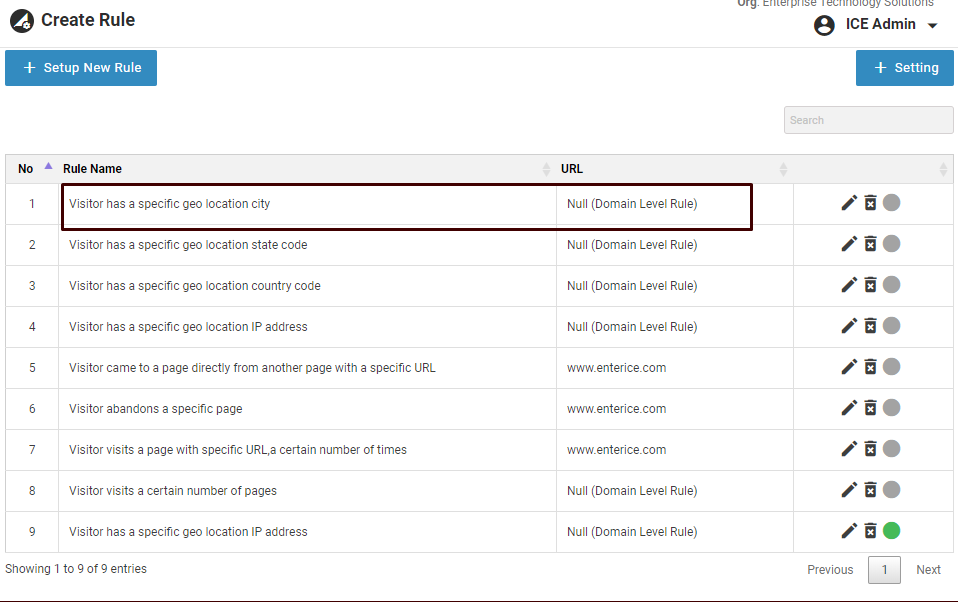Open the Setting button
Image resolution: width=958 pixels, height=602 pixels.
(905, 68)
